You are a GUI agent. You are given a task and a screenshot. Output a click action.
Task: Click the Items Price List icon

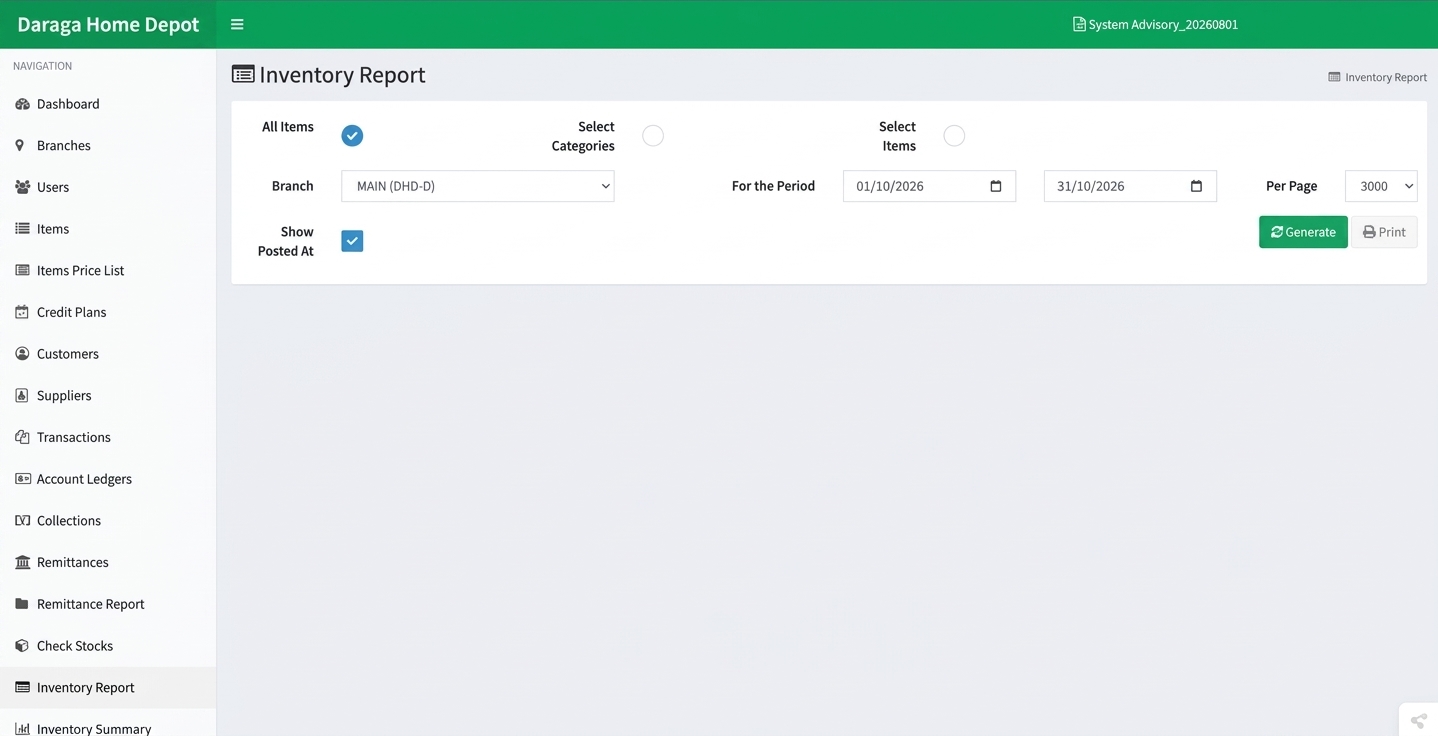pos(22,270)
